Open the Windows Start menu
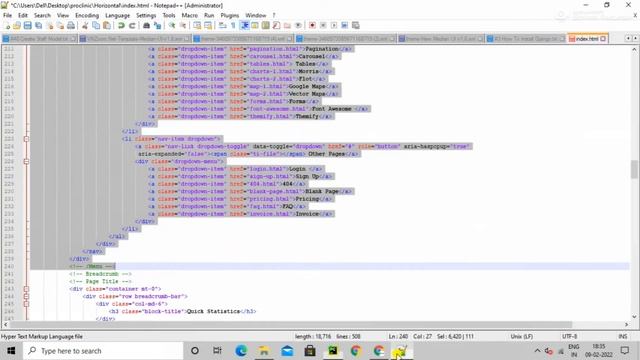Image resolution: width=640 pixels, height=360 pixels. tap(11, 351)
